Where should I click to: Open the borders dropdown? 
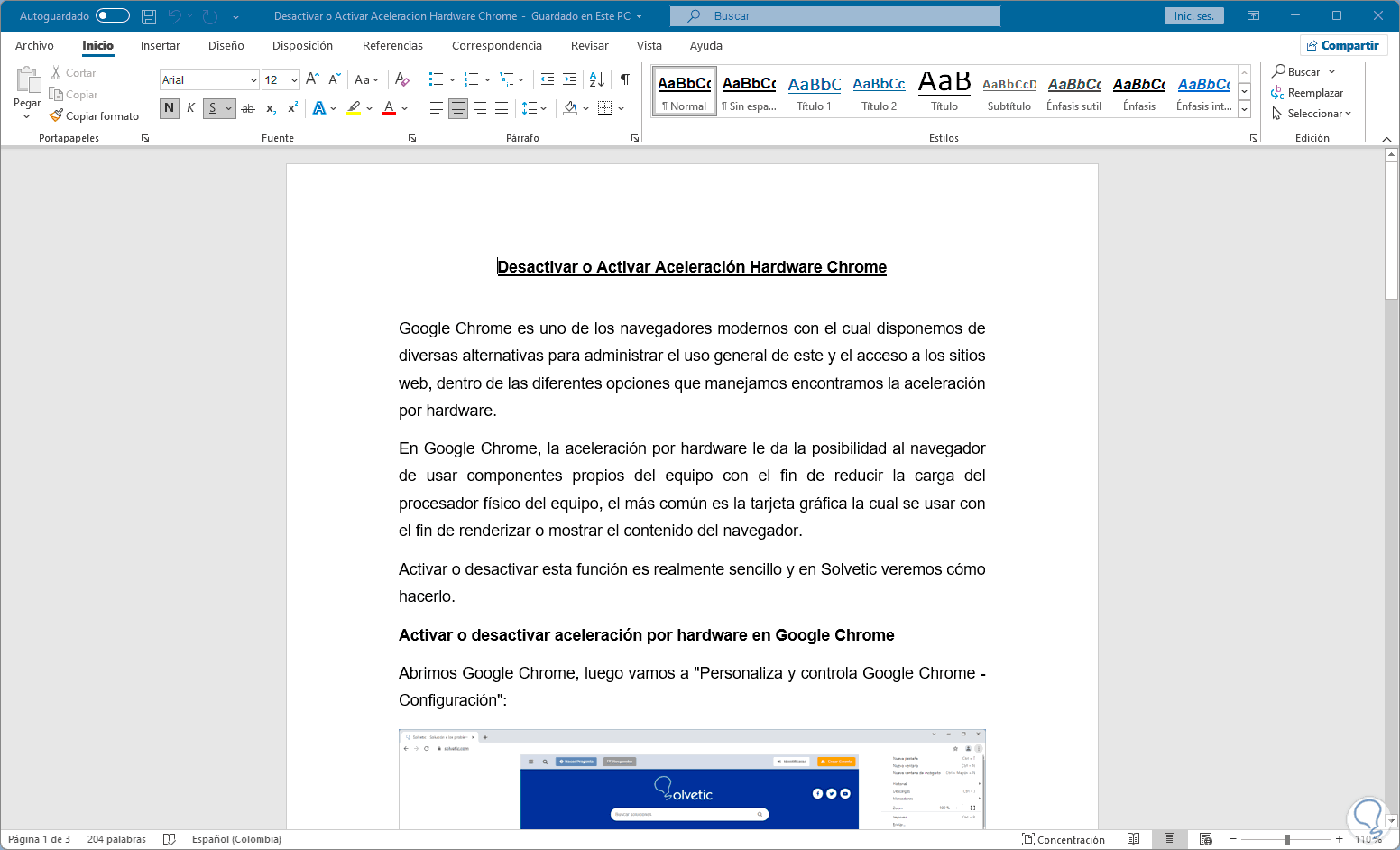pyautogui.click(x=621, y=108)
